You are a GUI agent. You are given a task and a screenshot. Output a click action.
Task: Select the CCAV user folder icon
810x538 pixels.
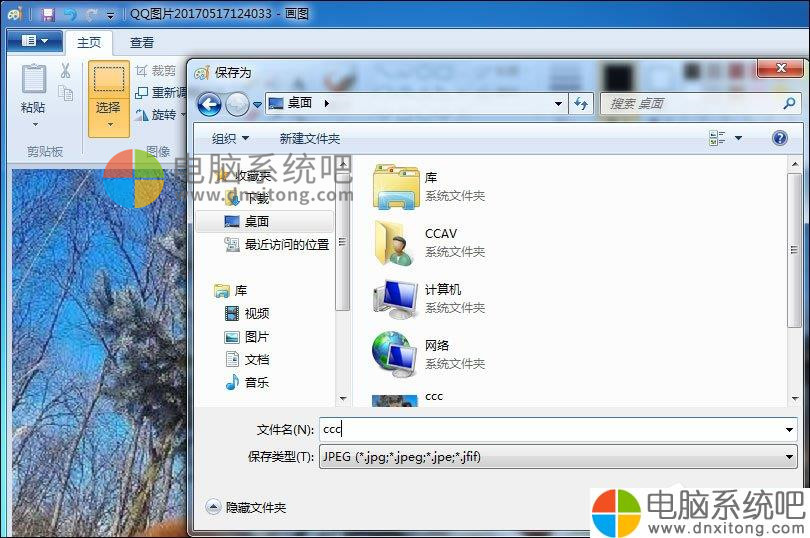pos(396,242)
